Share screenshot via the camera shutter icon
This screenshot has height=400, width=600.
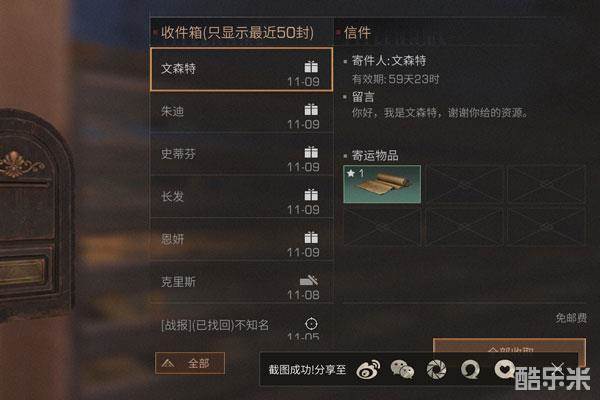(x=436, y=370)
